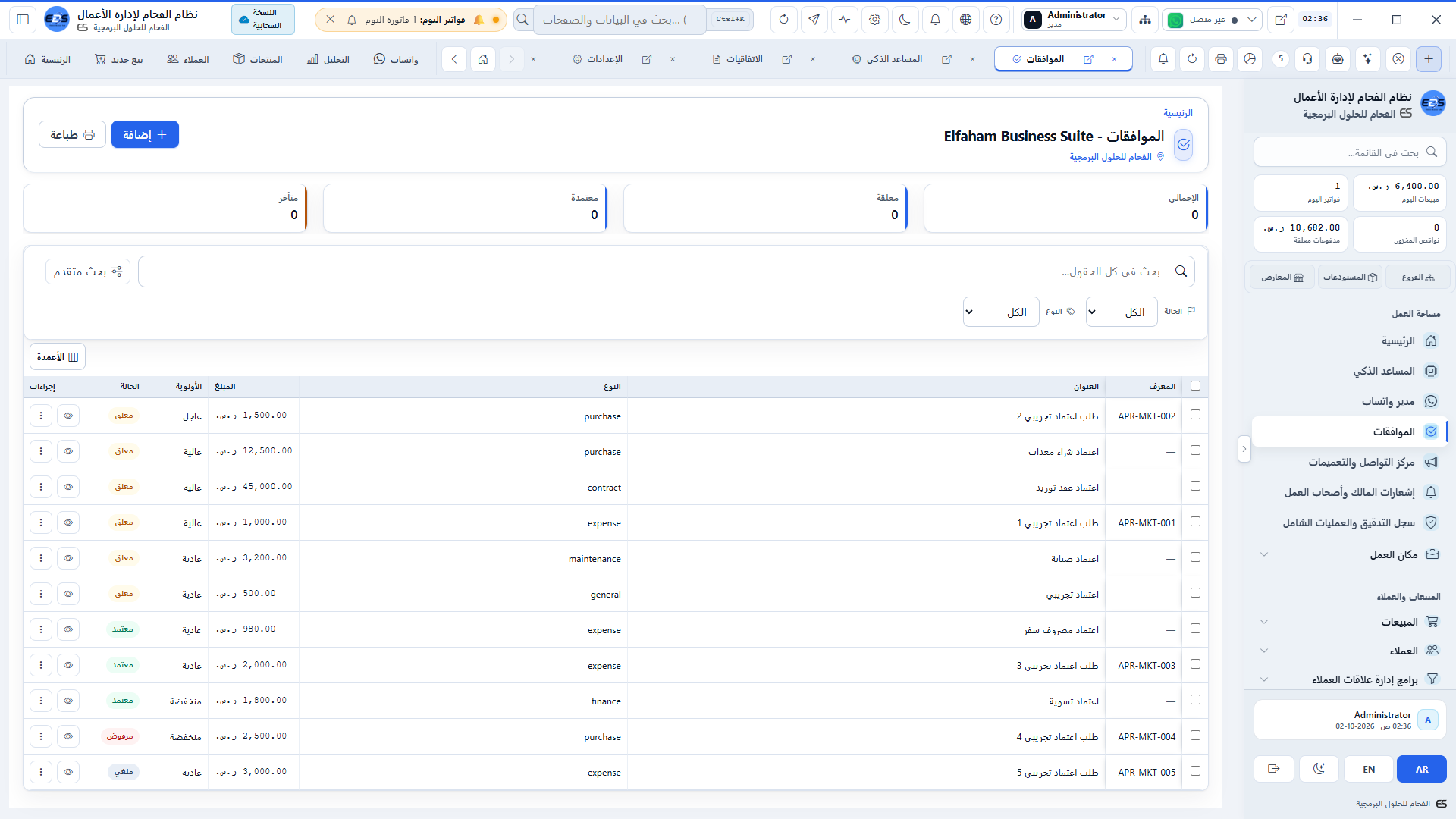Toggle dark mode moon icon in top bar

[x=905, y=20]
